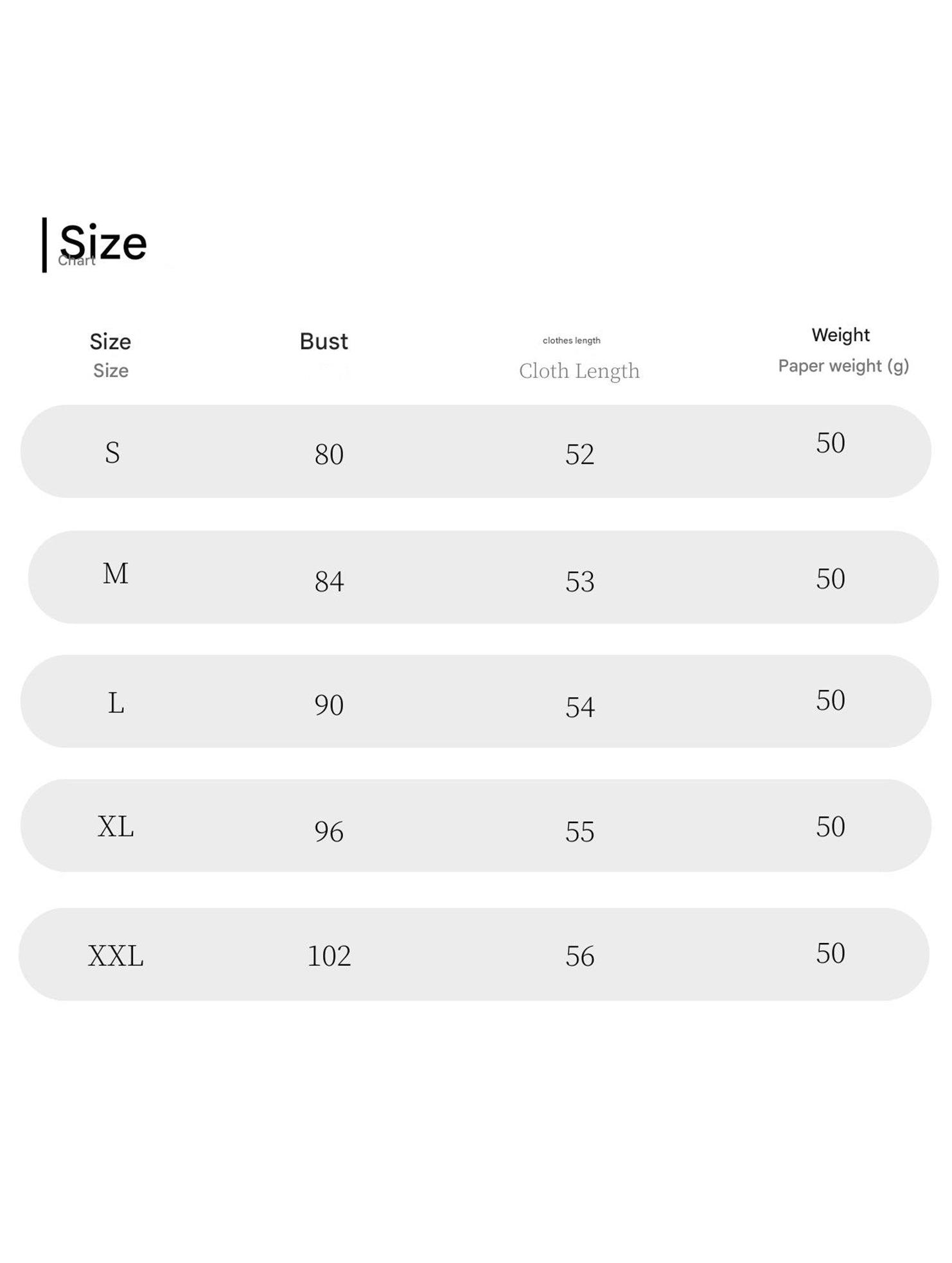Choose the "XL" size row label
This screenshot has width=952, height=1263.
pyautogui.click(x=116, y=826)
